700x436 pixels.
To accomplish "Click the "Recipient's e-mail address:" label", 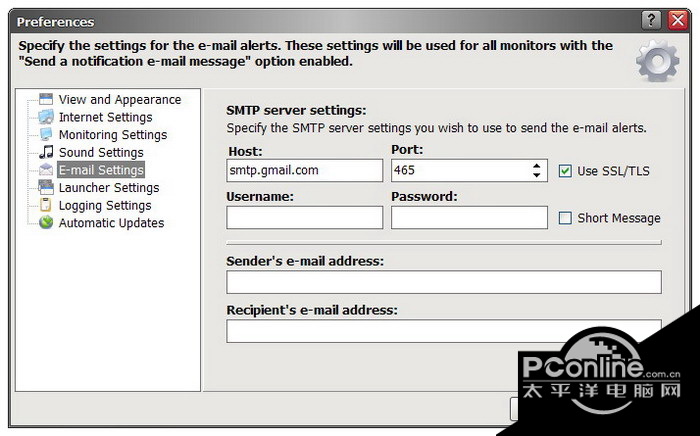I will tap(312, 310).
